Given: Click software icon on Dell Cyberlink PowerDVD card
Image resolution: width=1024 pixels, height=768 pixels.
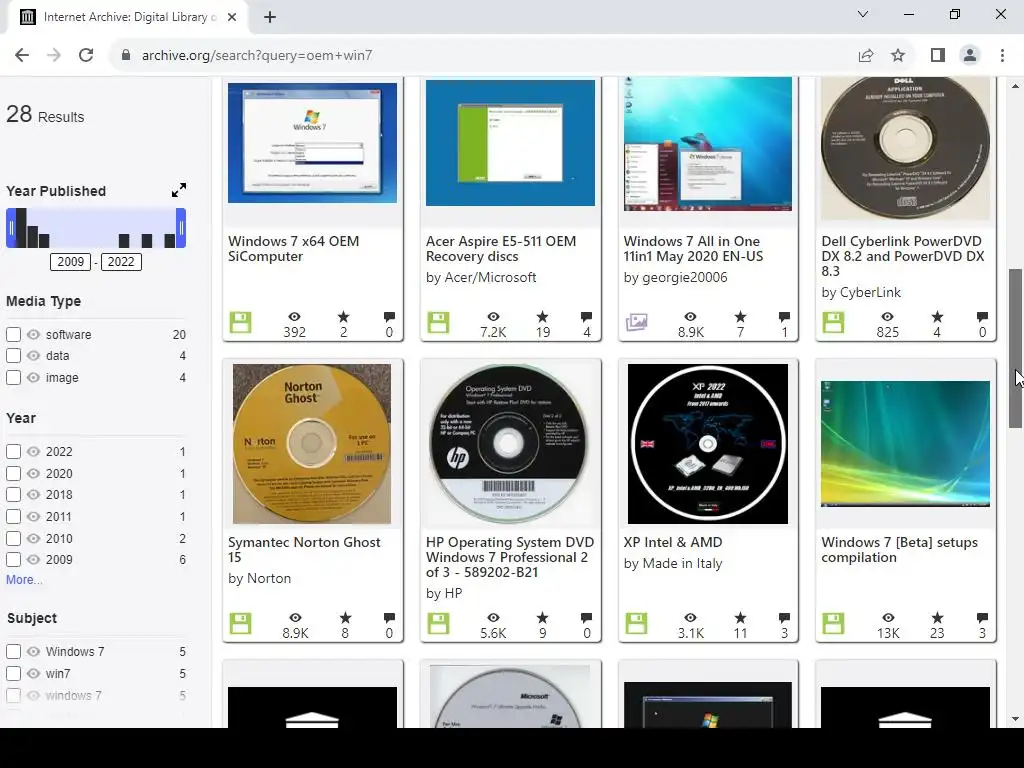Looking at the screenshot, I should [x=833, y=322].
